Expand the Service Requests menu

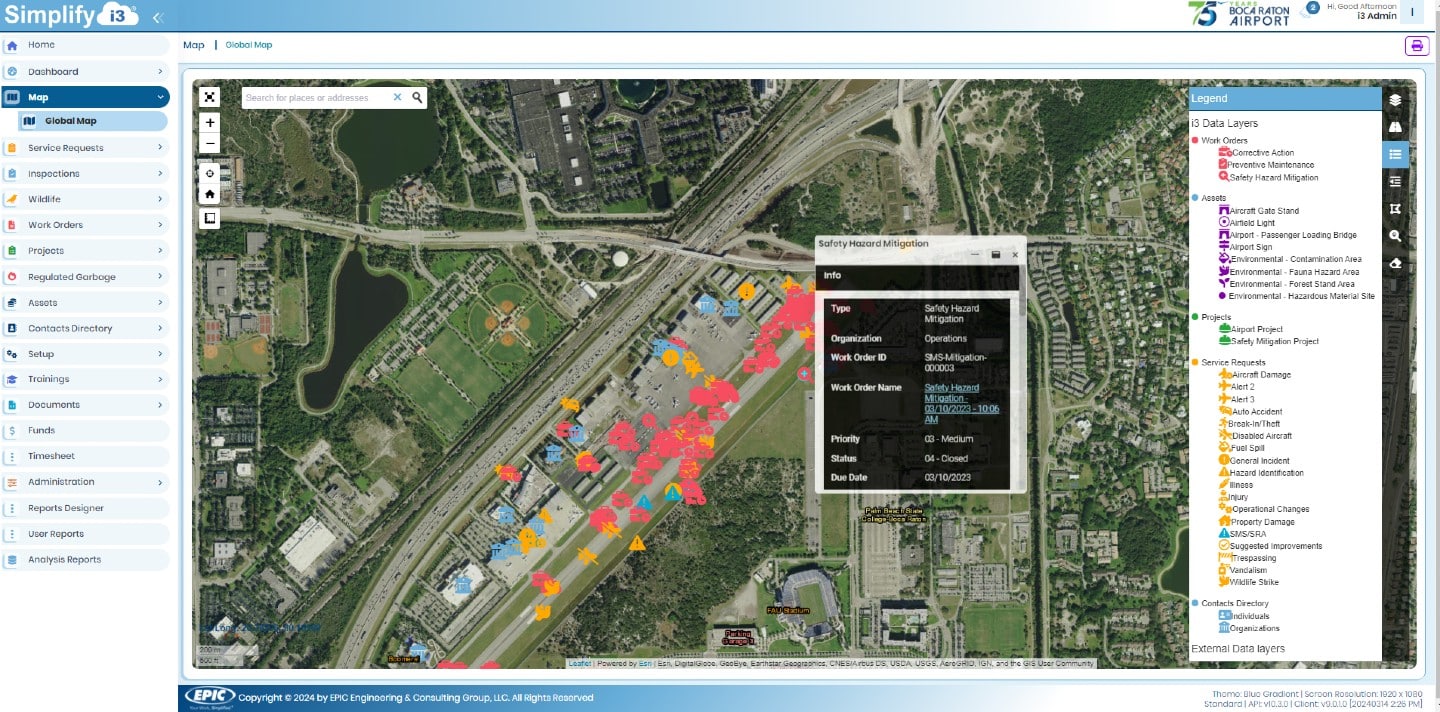pos(84,148)
